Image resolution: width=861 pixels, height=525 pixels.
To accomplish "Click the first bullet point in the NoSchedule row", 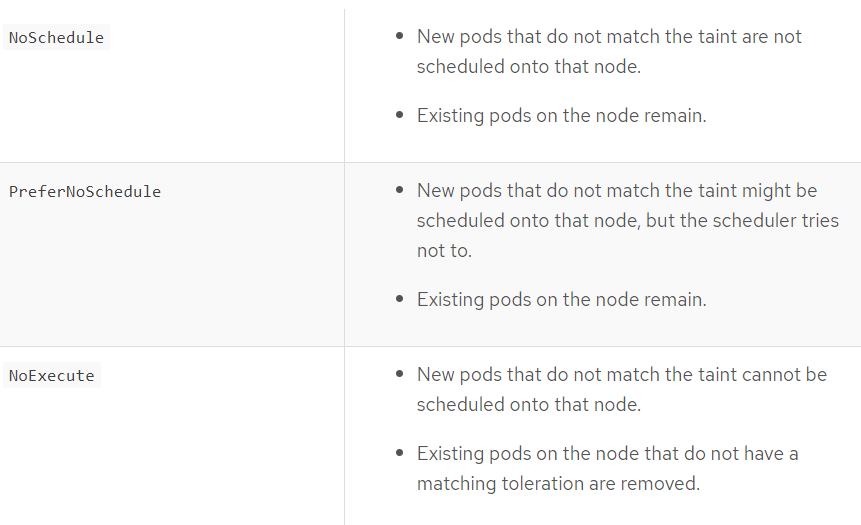I will pos(400,36).
